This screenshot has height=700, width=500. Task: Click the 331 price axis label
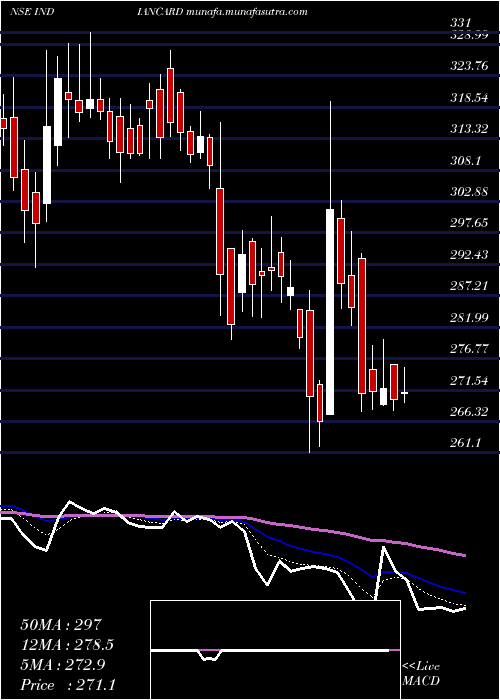(x=462, y=23)
